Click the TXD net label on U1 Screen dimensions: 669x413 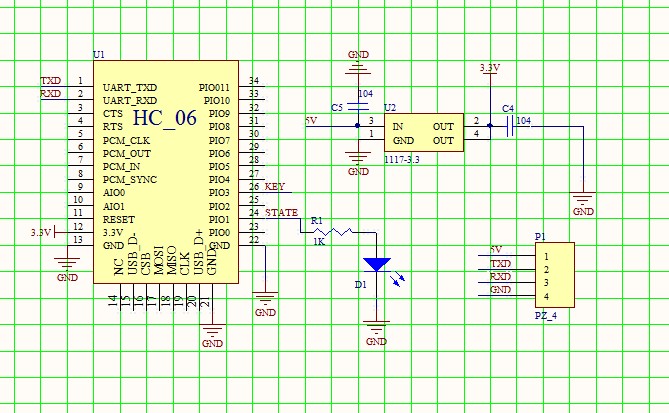point(49,80)
